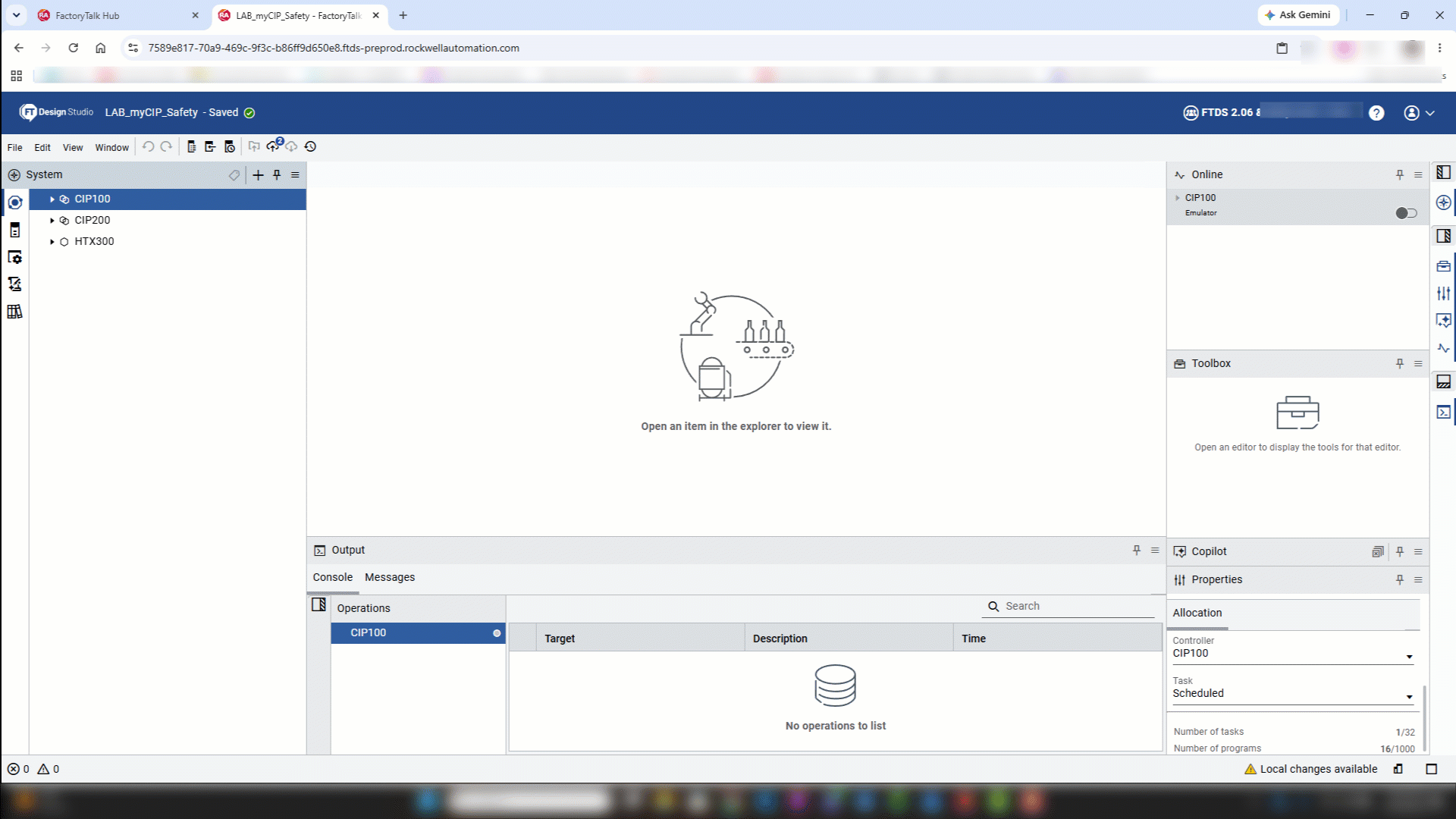
Task: Click the Local changes available status
Action: point(1311,769)
